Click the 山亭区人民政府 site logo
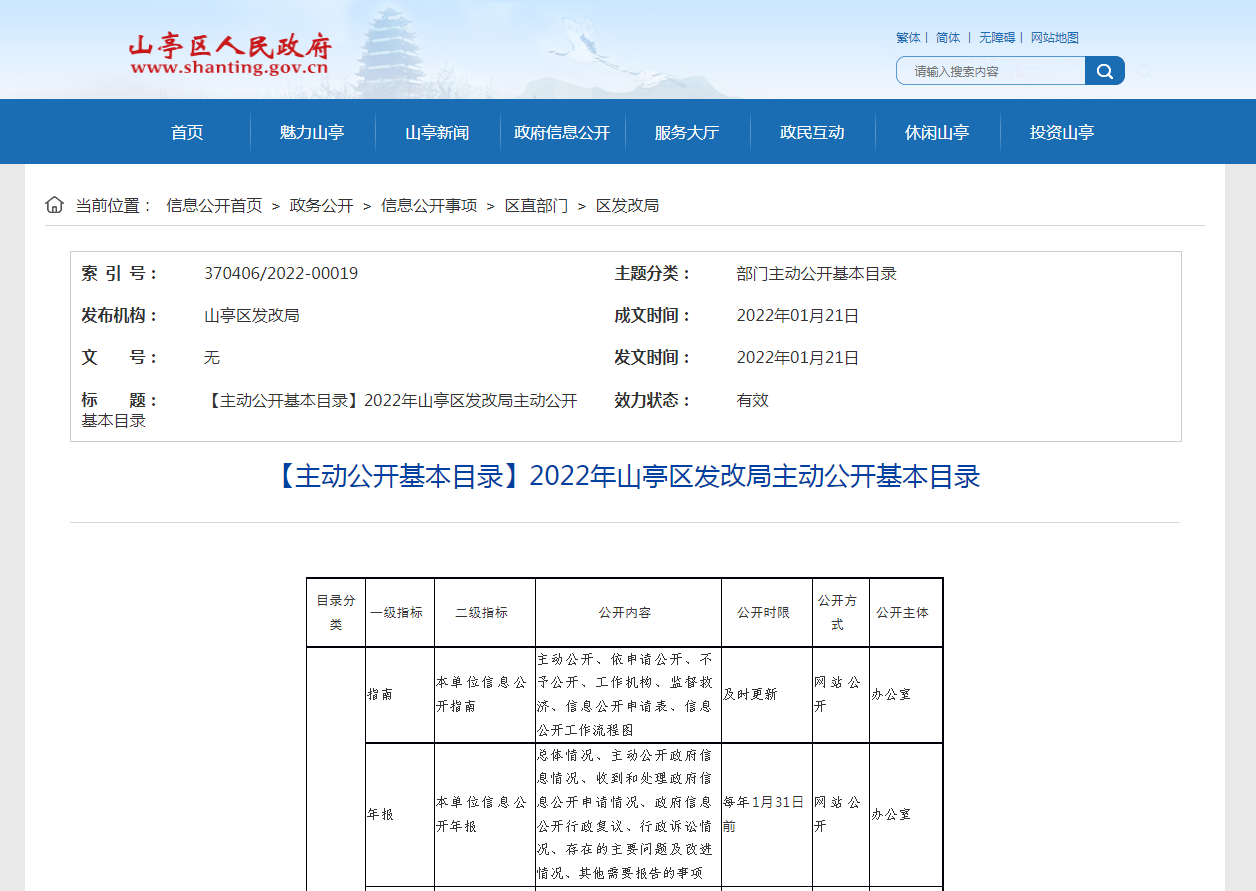The height and width of the screenshot is (891, 1256). 230,54
